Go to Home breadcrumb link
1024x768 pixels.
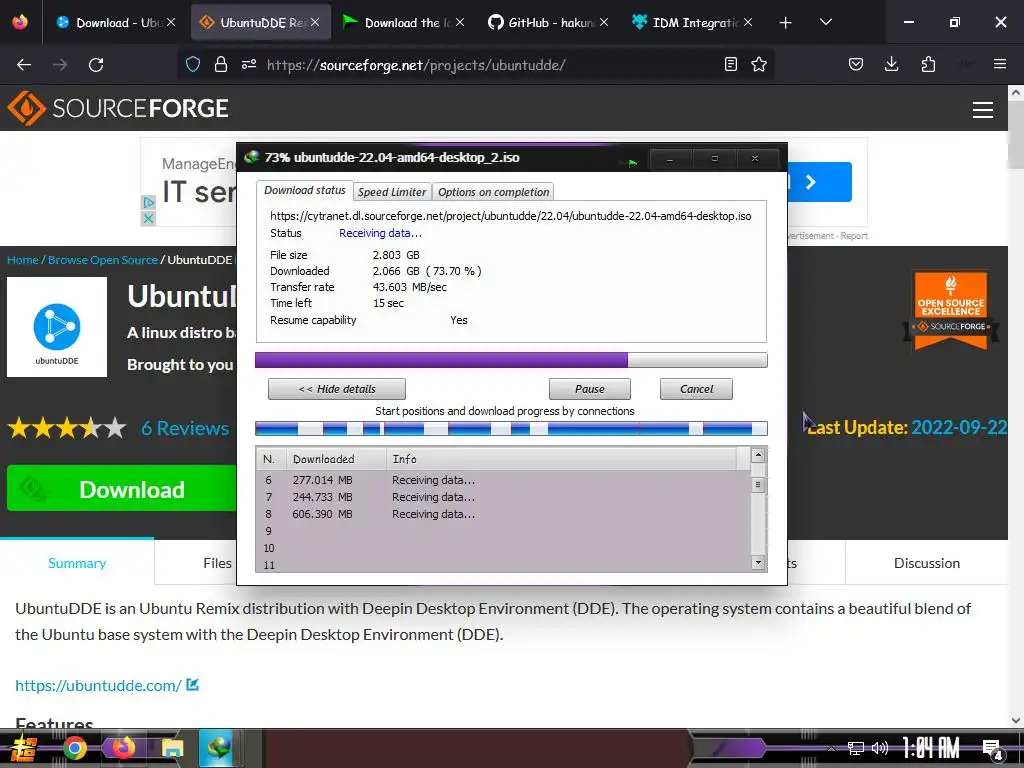tap(23, 260)
